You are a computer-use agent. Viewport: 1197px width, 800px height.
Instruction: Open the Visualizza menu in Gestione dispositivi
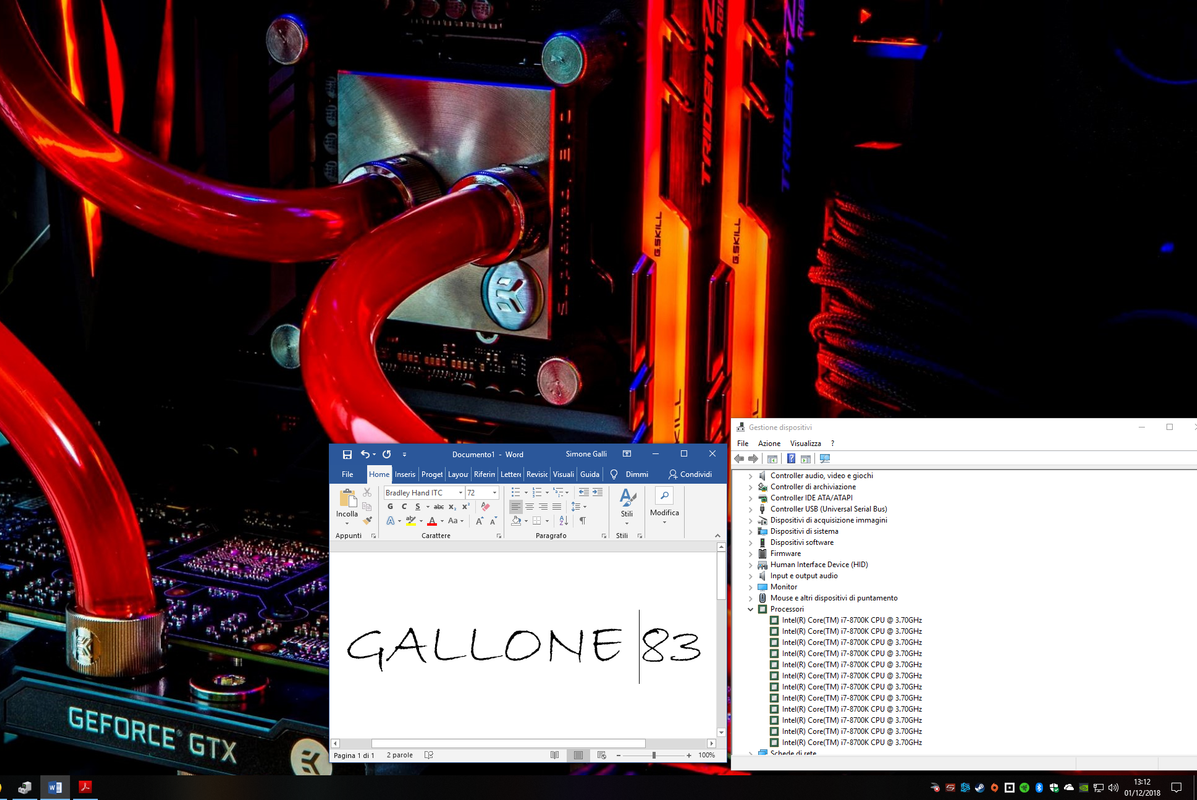(805, 444)
